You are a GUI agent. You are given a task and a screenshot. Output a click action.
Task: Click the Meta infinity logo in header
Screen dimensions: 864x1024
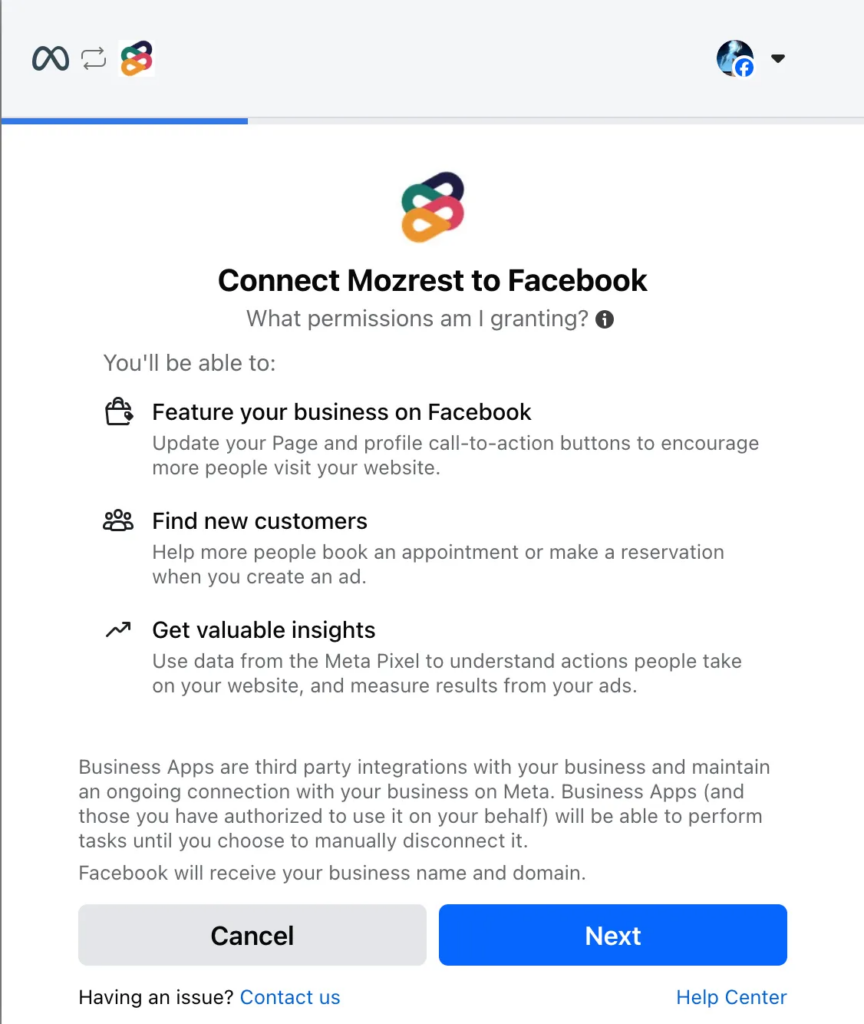pyautogui.click(x=50, y=59)
